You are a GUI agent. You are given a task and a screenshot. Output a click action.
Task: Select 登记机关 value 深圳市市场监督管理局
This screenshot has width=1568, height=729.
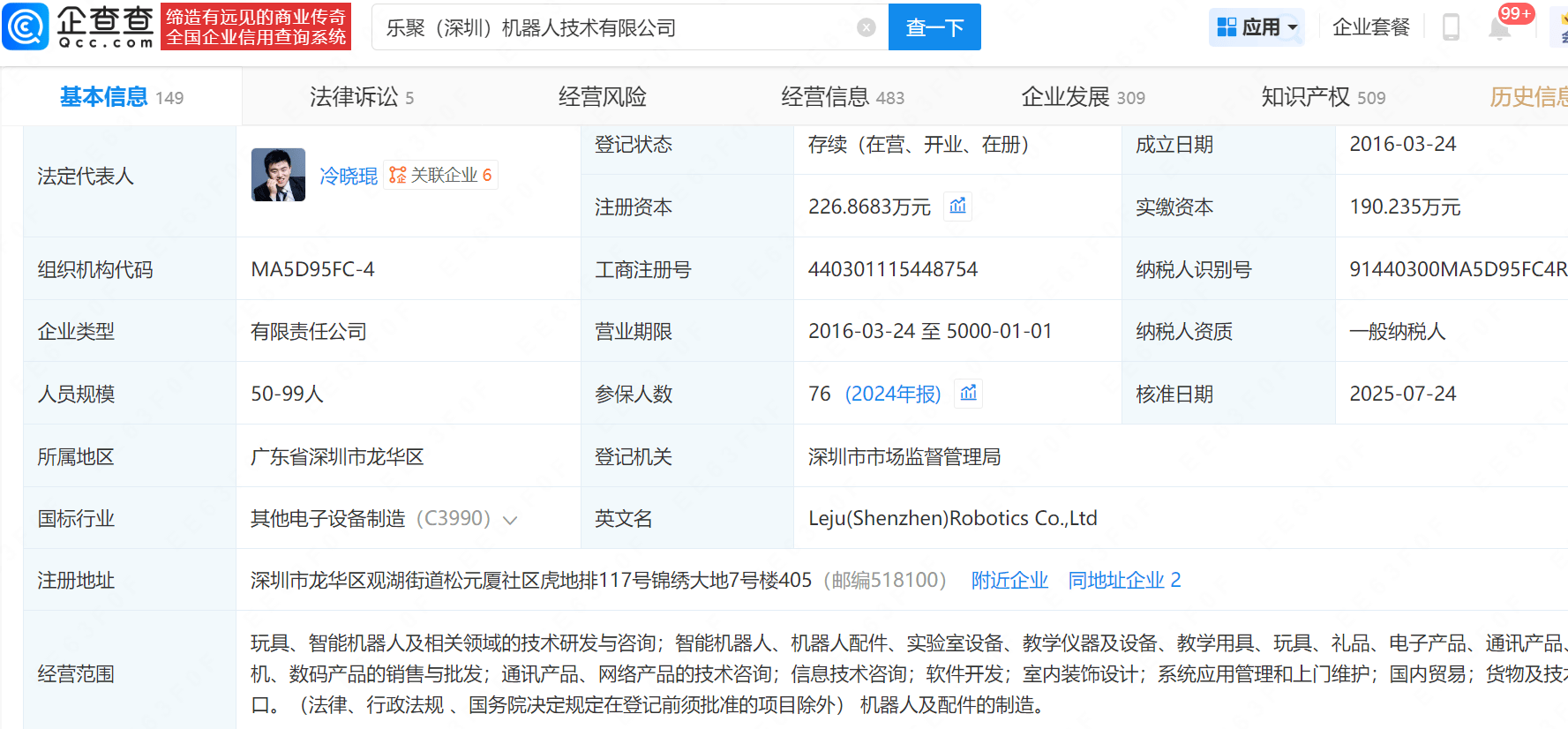904,456
